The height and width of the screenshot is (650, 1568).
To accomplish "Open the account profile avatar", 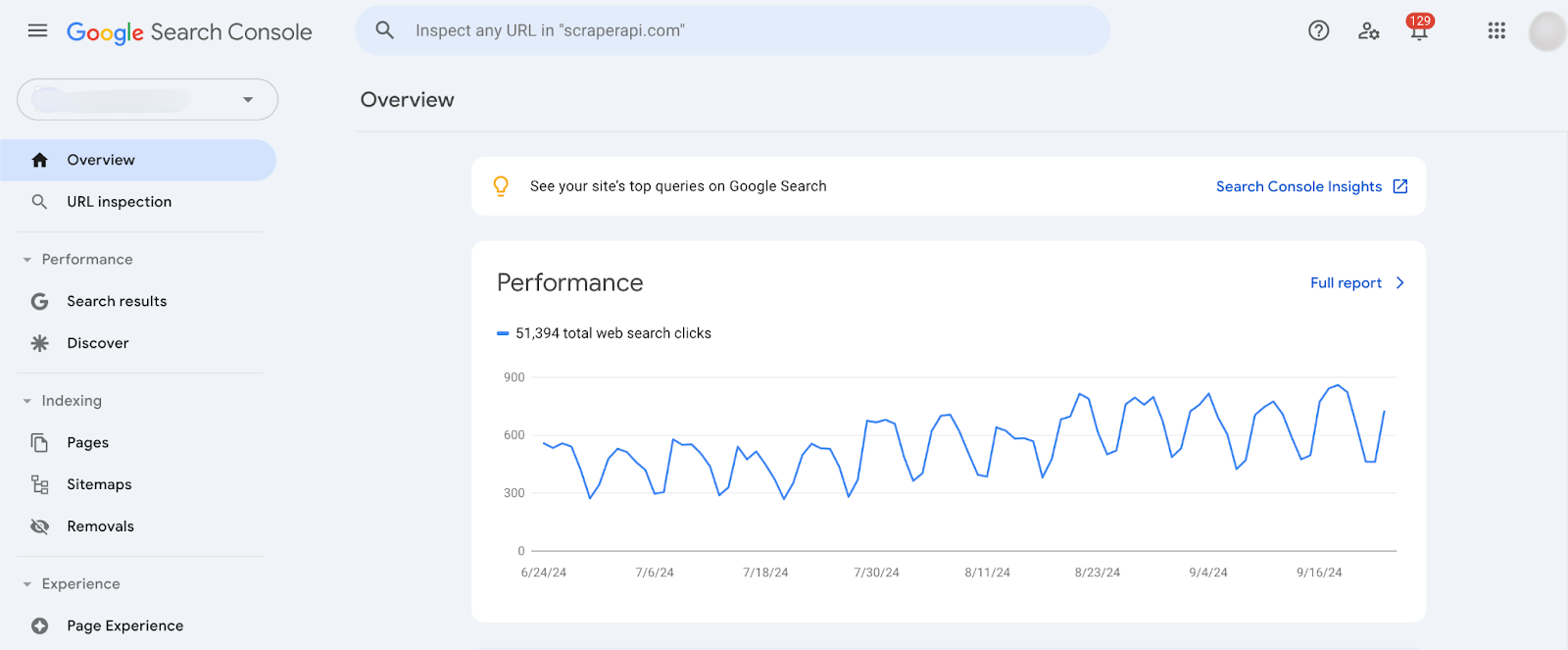I will point(1547,31).
